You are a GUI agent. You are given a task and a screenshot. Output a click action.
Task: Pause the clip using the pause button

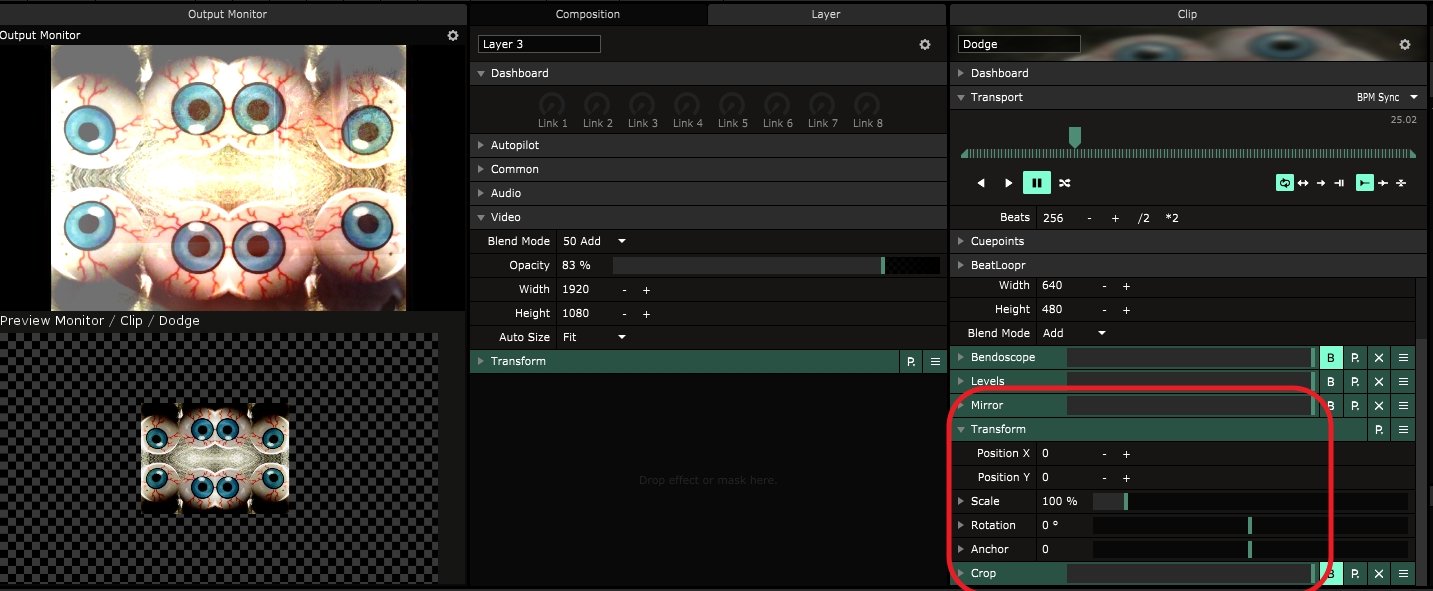[x=1036, y=183]
